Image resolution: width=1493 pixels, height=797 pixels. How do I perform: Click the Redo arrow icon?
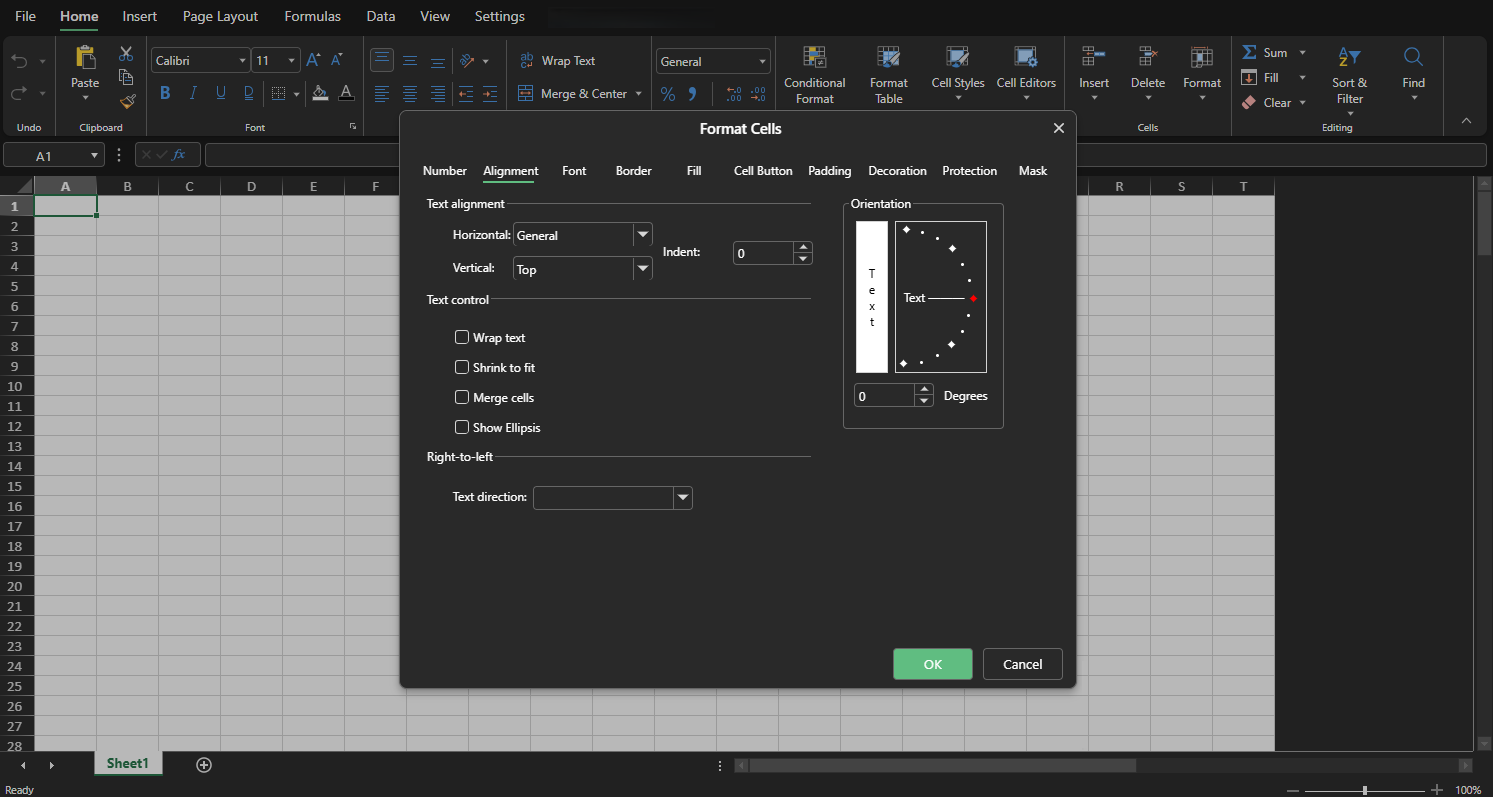pyautogui.click(x=19, y=93)
